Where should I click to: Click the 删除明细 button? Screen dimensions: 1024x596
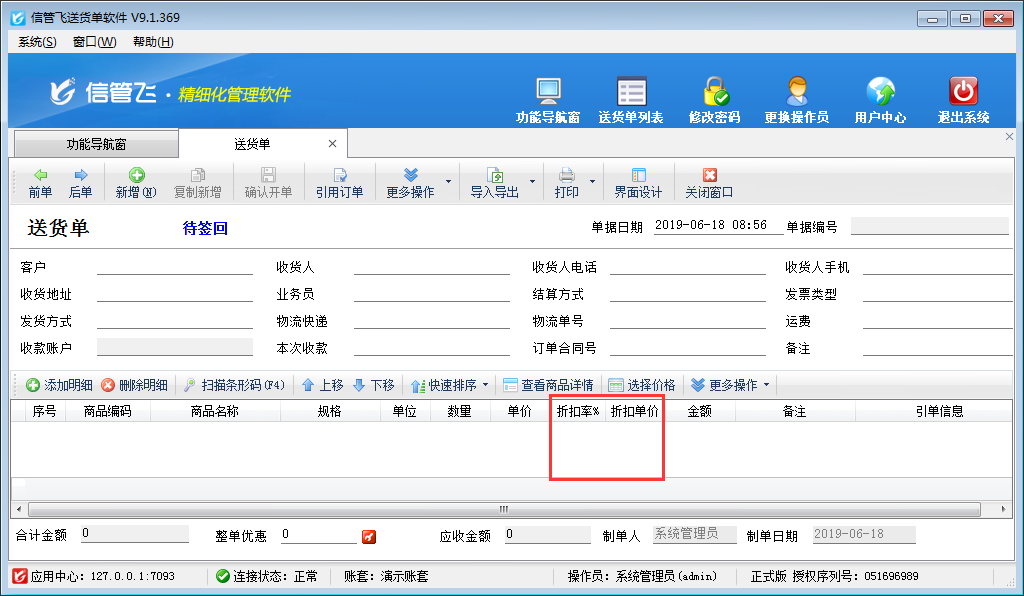(x=134, y=385)
